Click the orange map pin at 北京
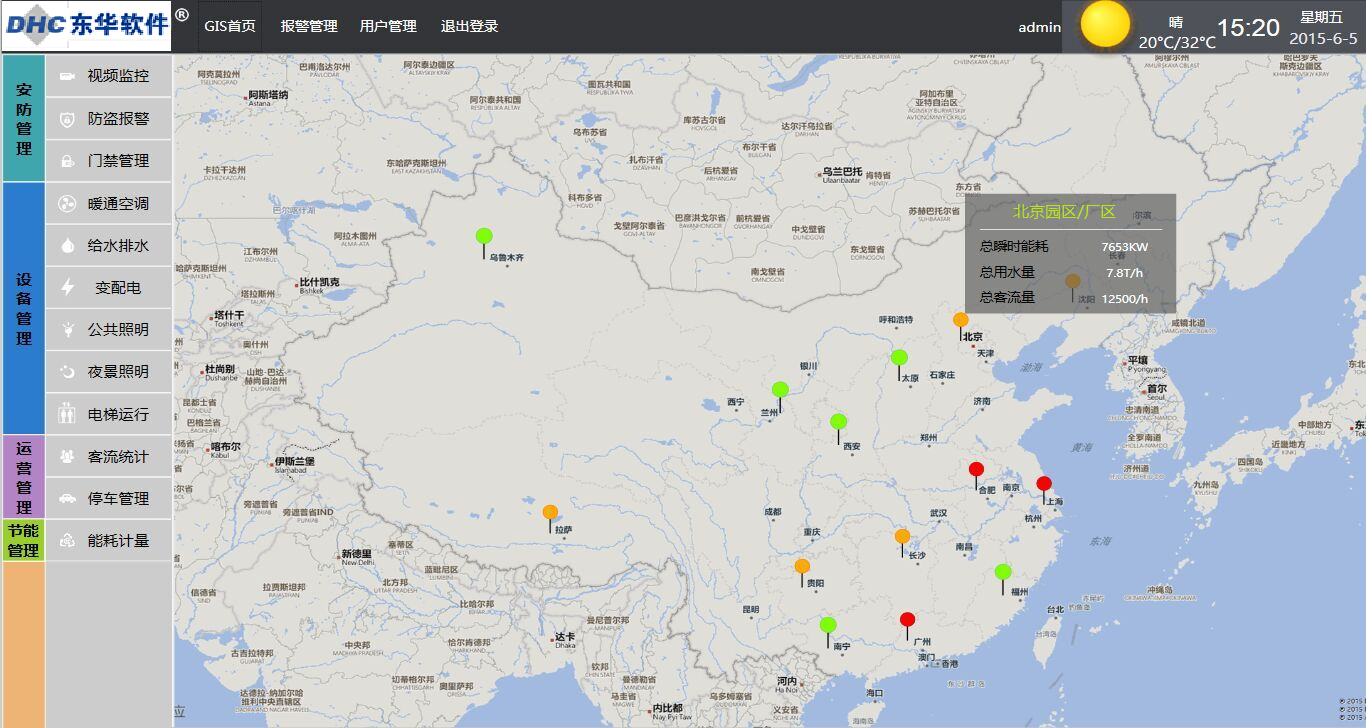Image resolution: width=1366 pixels, height=728 pixels. (x=961, y=321)
